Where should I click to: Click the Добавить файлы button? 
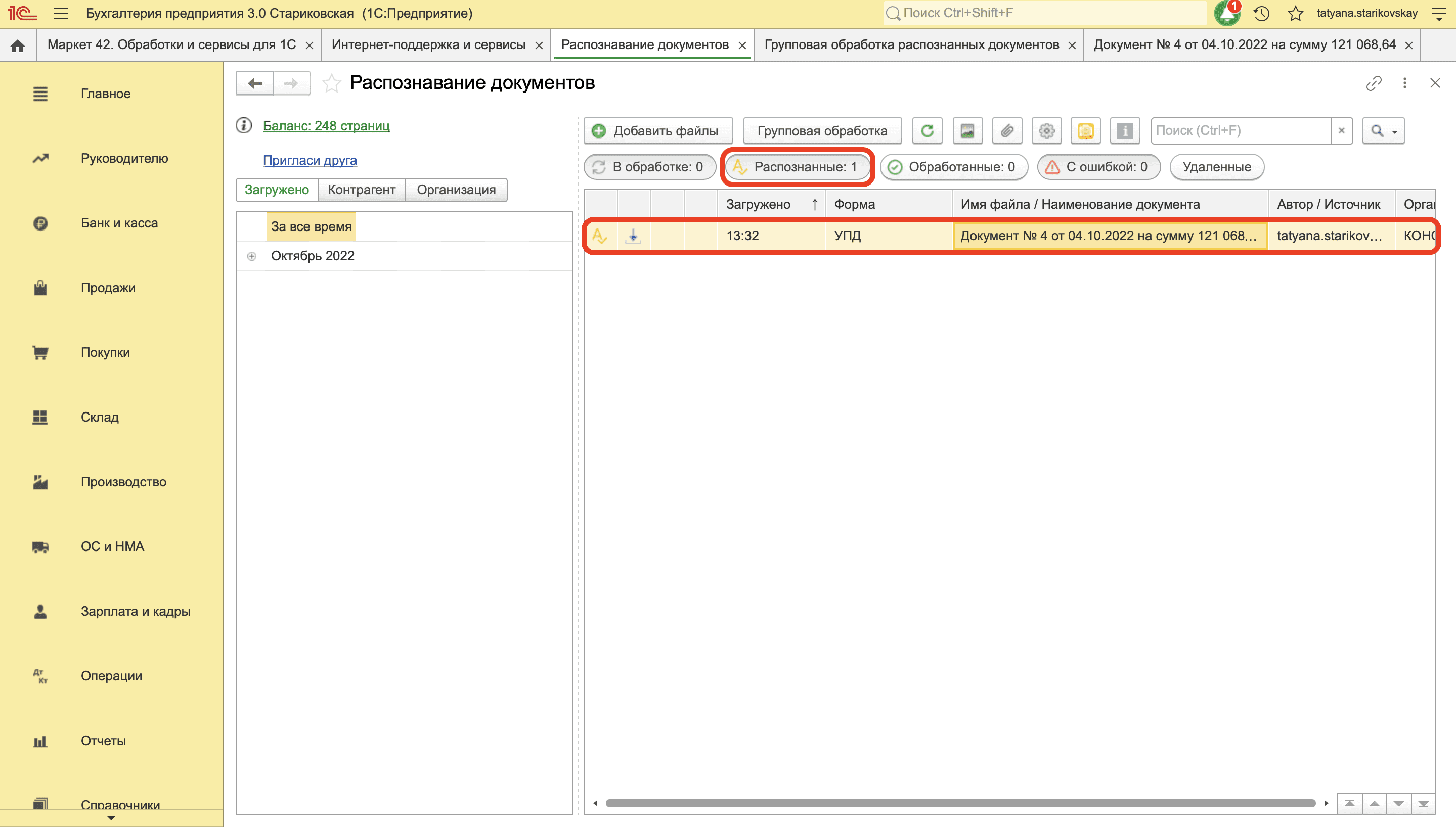point(658,130)
